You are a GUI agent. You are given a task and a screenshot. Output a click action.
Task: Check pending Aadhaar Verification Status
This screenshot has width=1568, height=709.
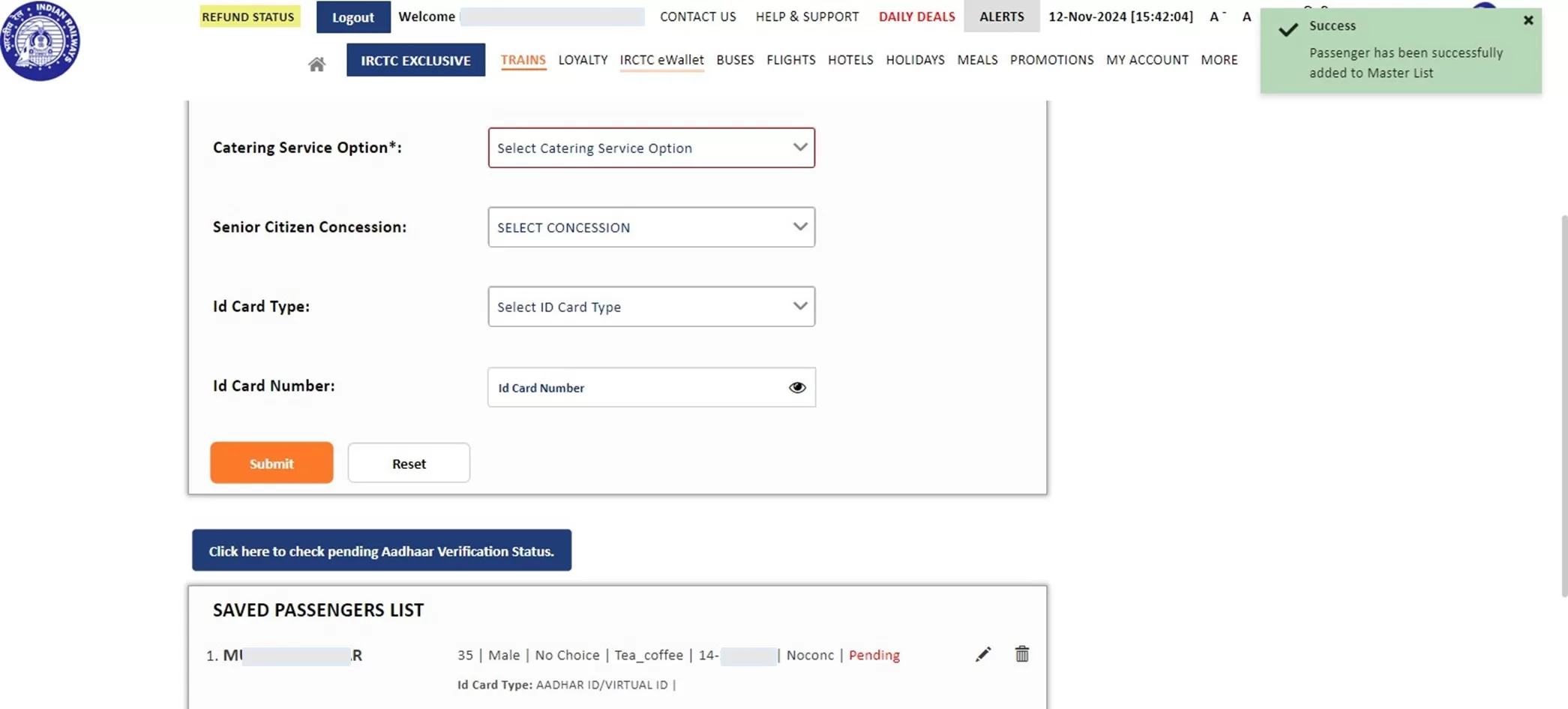[381, 551]
